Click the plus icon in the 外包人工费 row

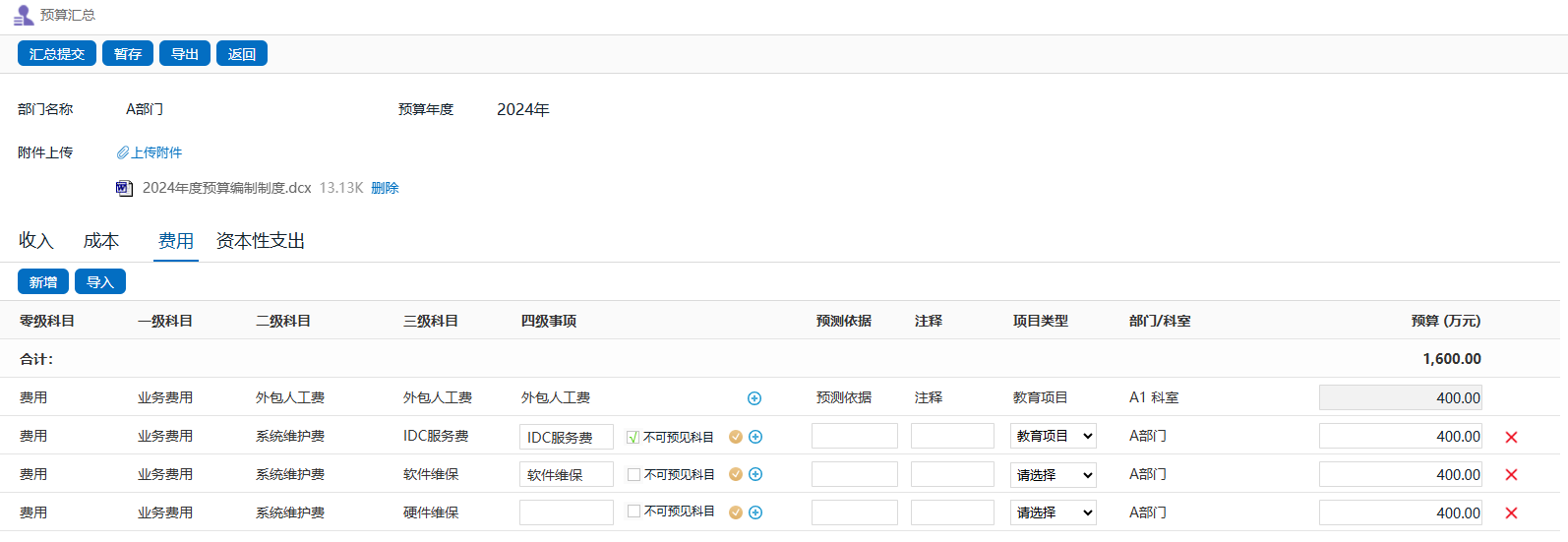(x=754, y=398)
